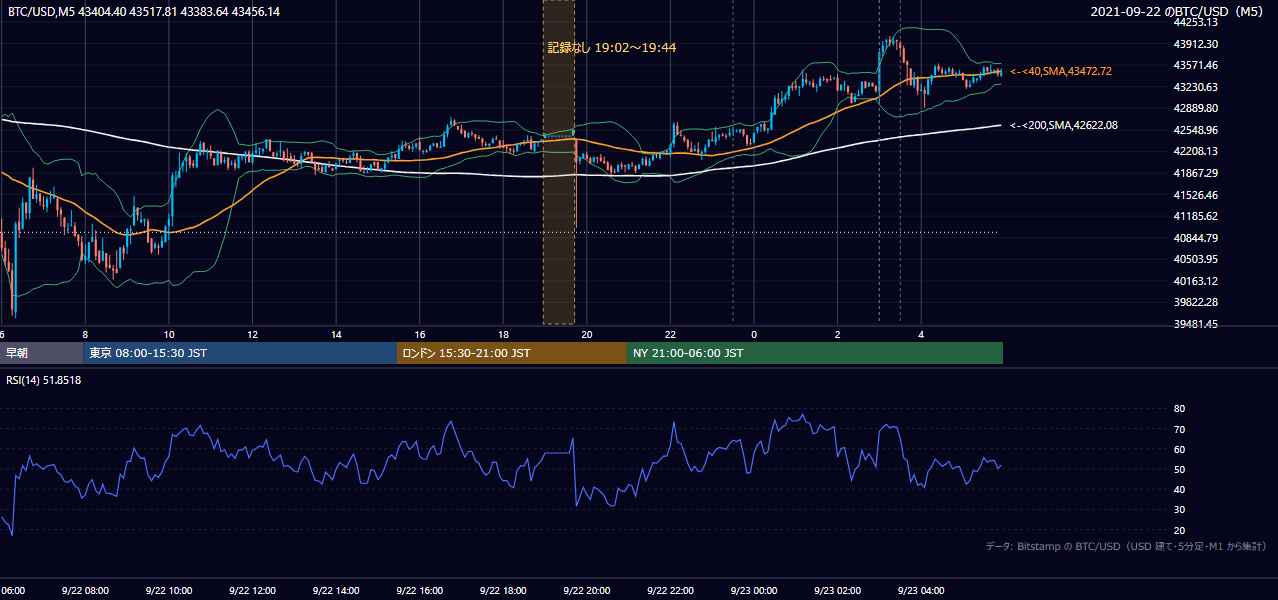Click the 9/22 10:00 time axis label

pyautogui.click(x=168, y=591)
